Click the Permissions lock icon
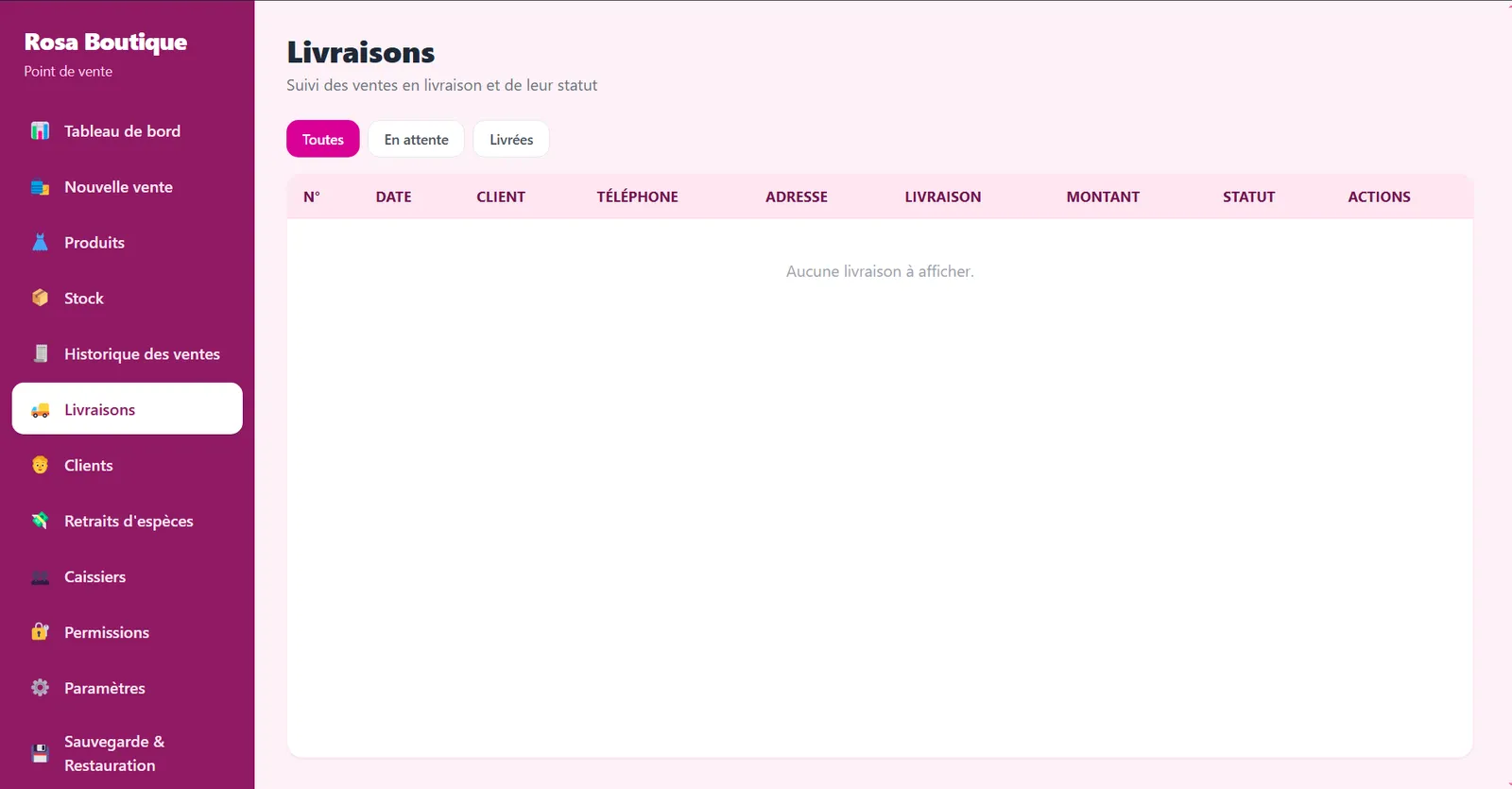 click(40, 633)
